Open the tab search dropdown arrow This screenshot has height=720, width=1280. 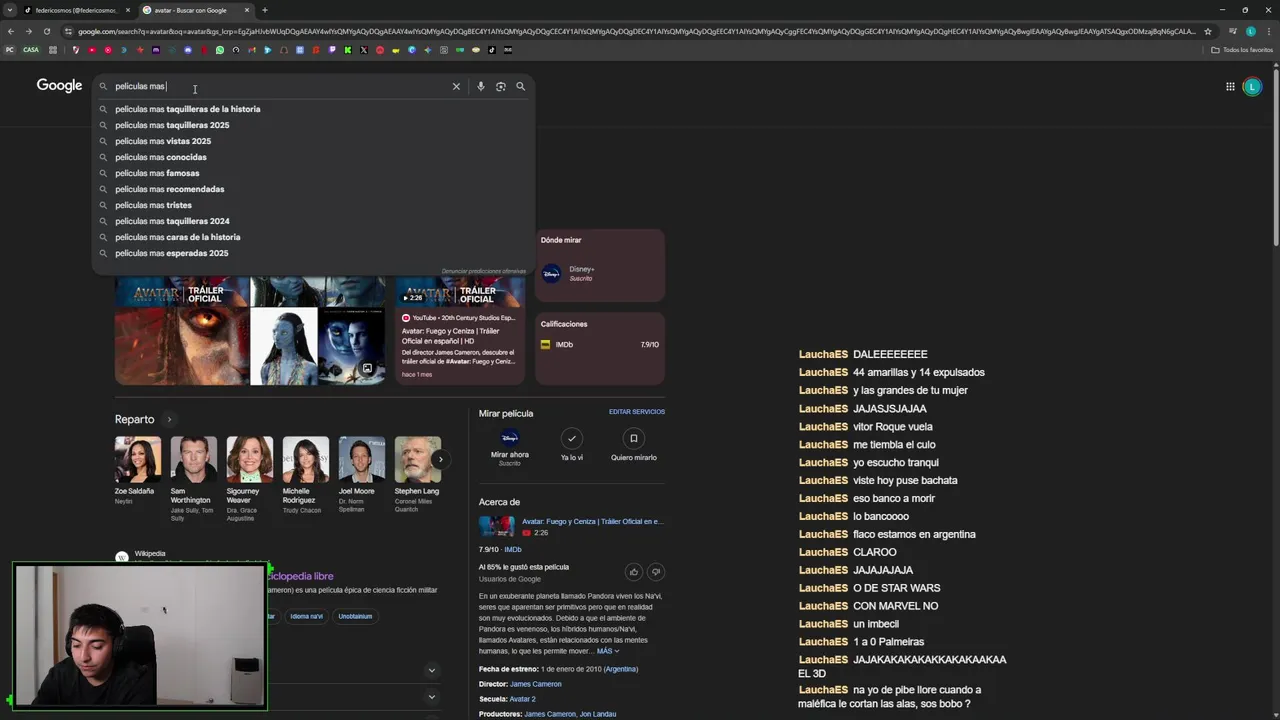pos(10,10)
